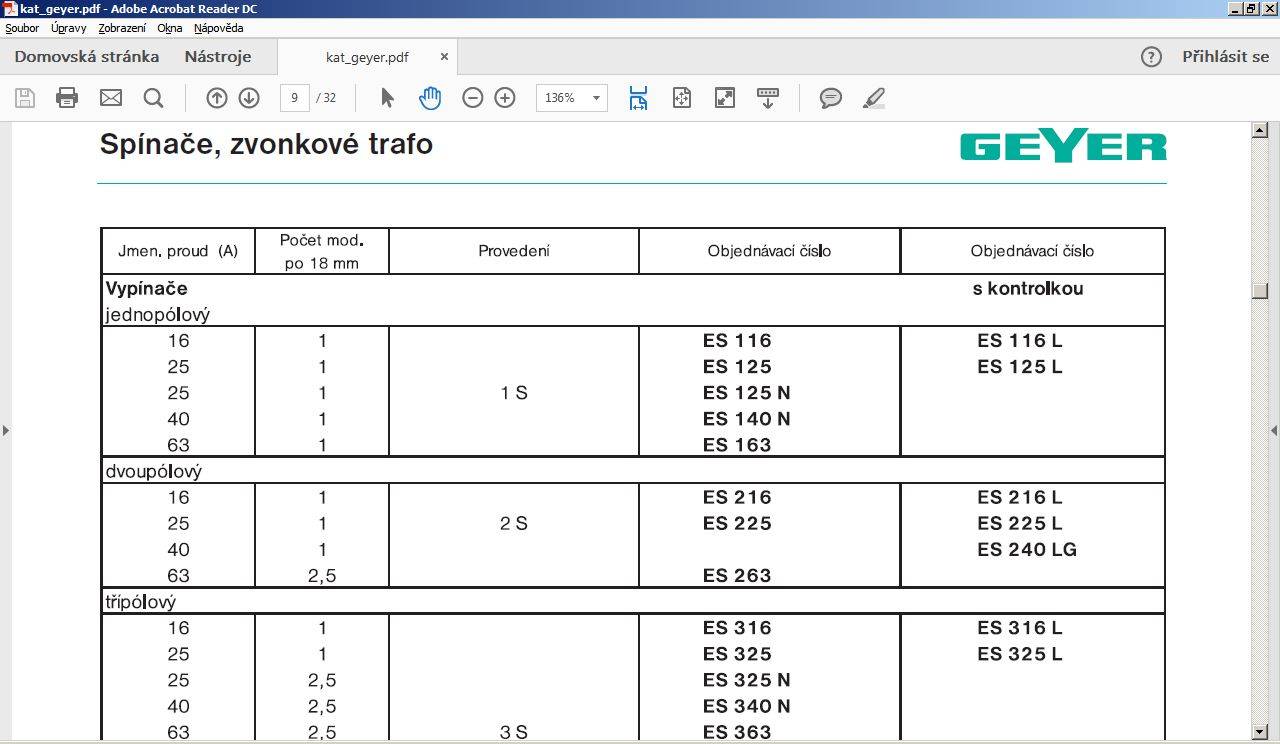Open the Find text magnifier icon

click(153, 97)
